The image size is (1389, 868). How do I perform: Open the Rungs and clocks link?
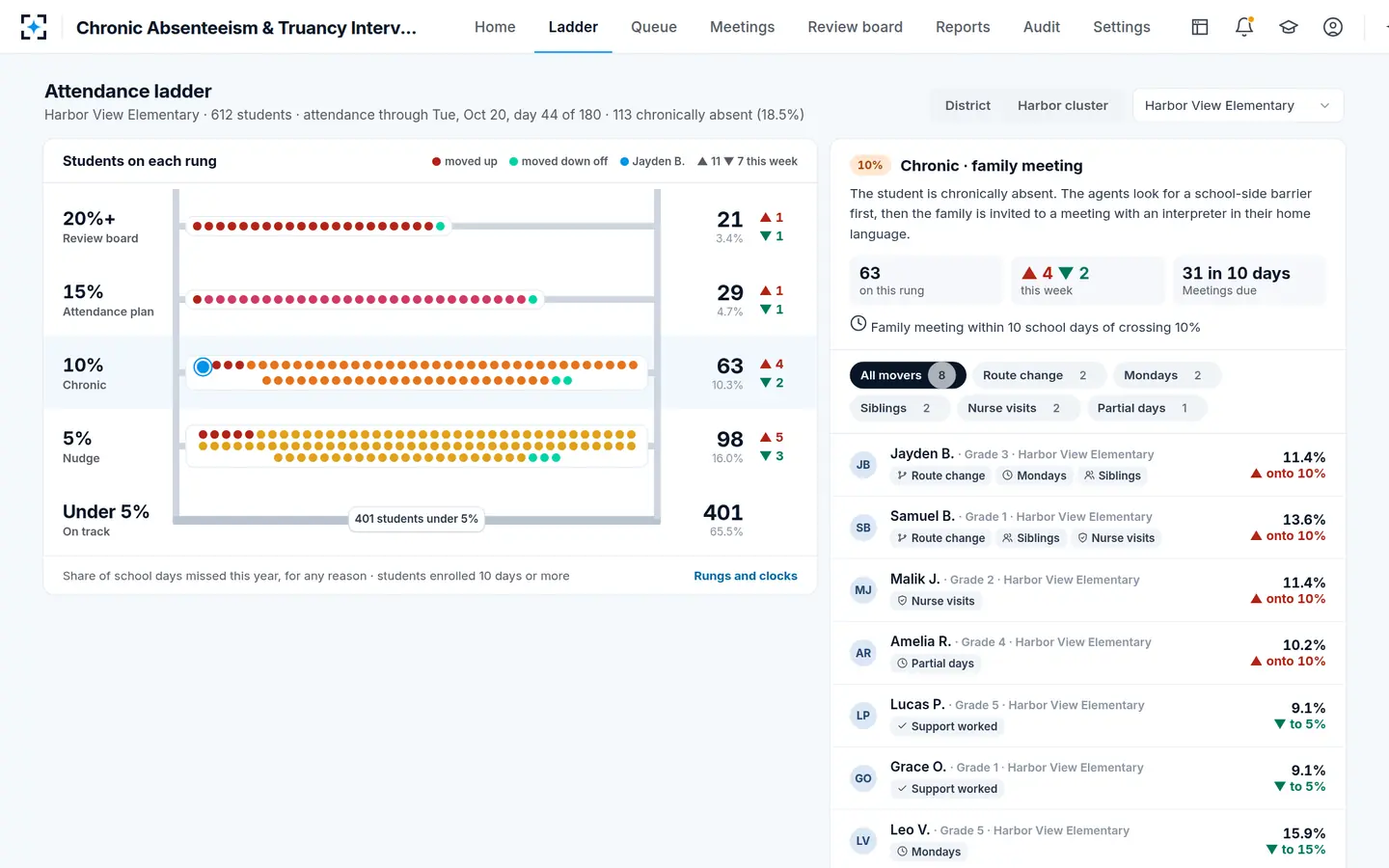[746, 576]
